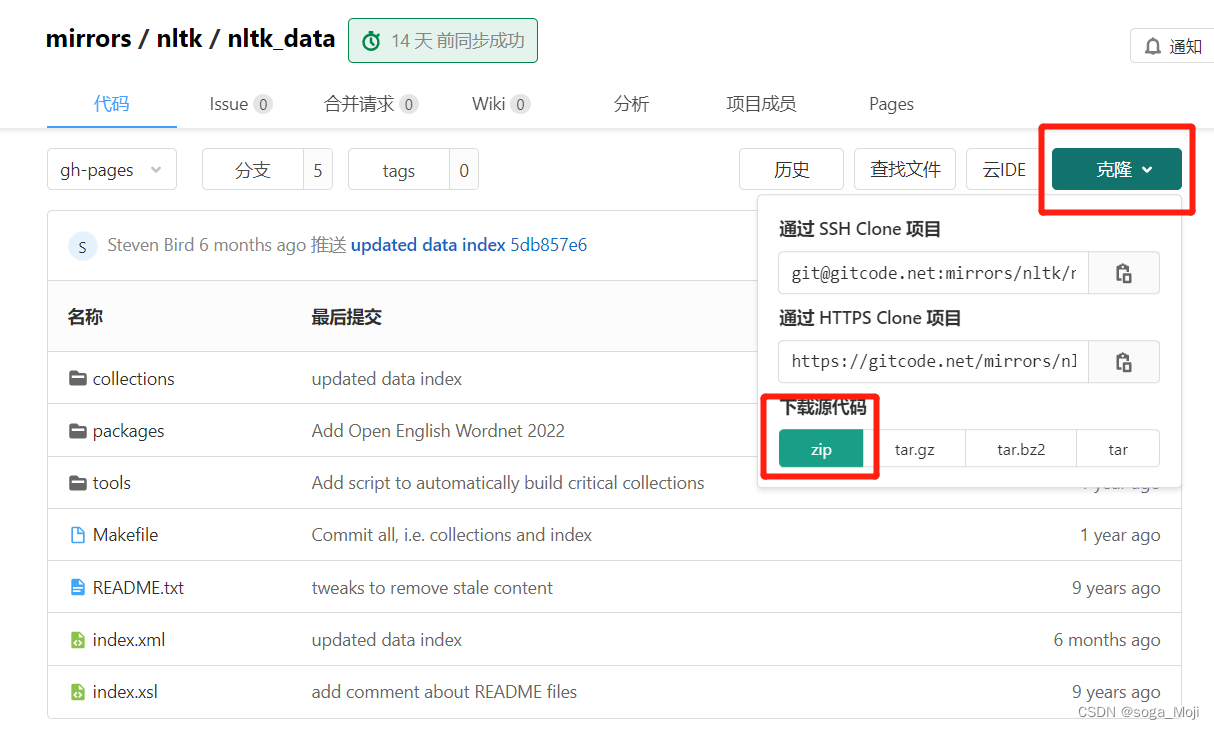1214x729 pixels.
Task: Click the notification bell icon
Action: (x=1153, y=46)
